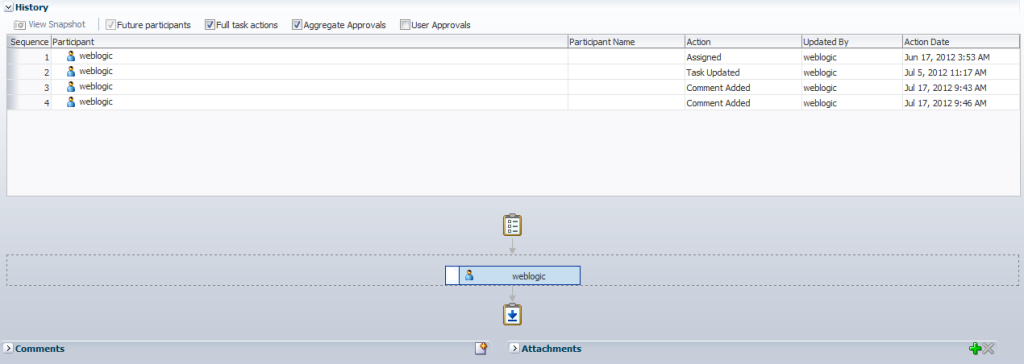Enable the User Approvals checkbox

pyautogui.click(x=405, y=25)
